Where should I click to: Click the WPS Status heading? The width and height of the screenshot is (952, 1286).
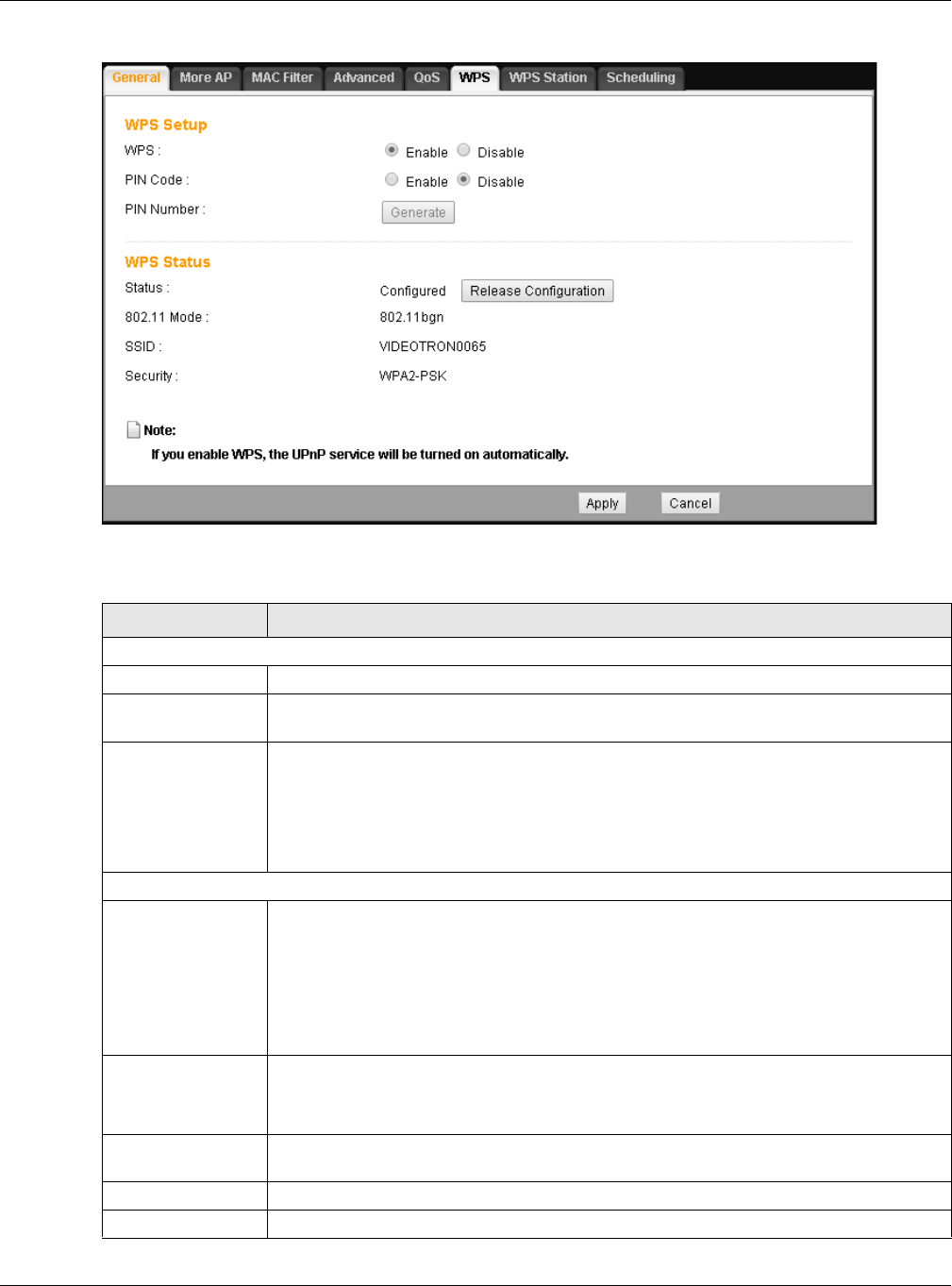pos(167,262)
